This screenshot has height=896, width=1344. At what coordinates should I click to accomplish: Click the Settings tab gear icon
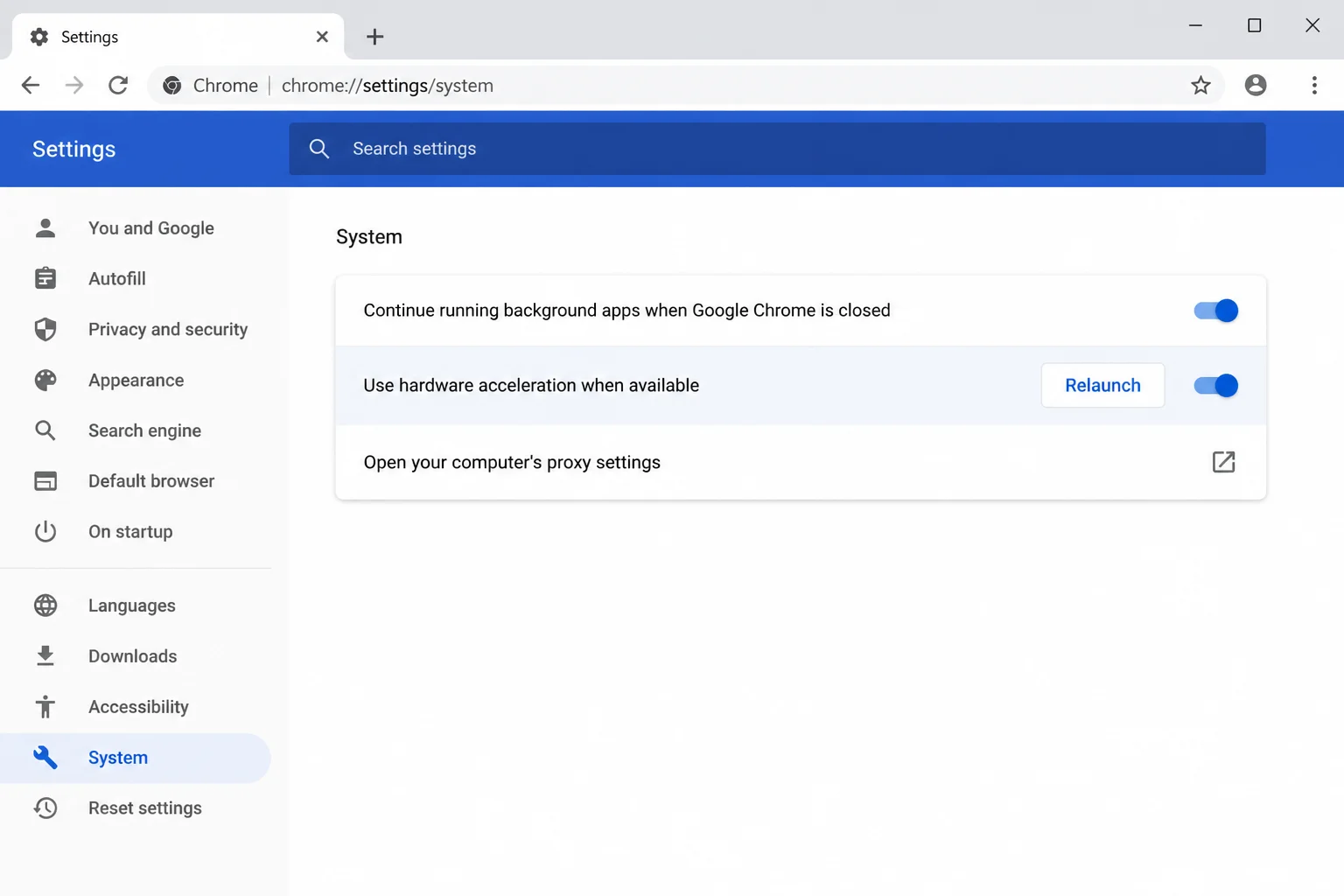pos(39,37)
